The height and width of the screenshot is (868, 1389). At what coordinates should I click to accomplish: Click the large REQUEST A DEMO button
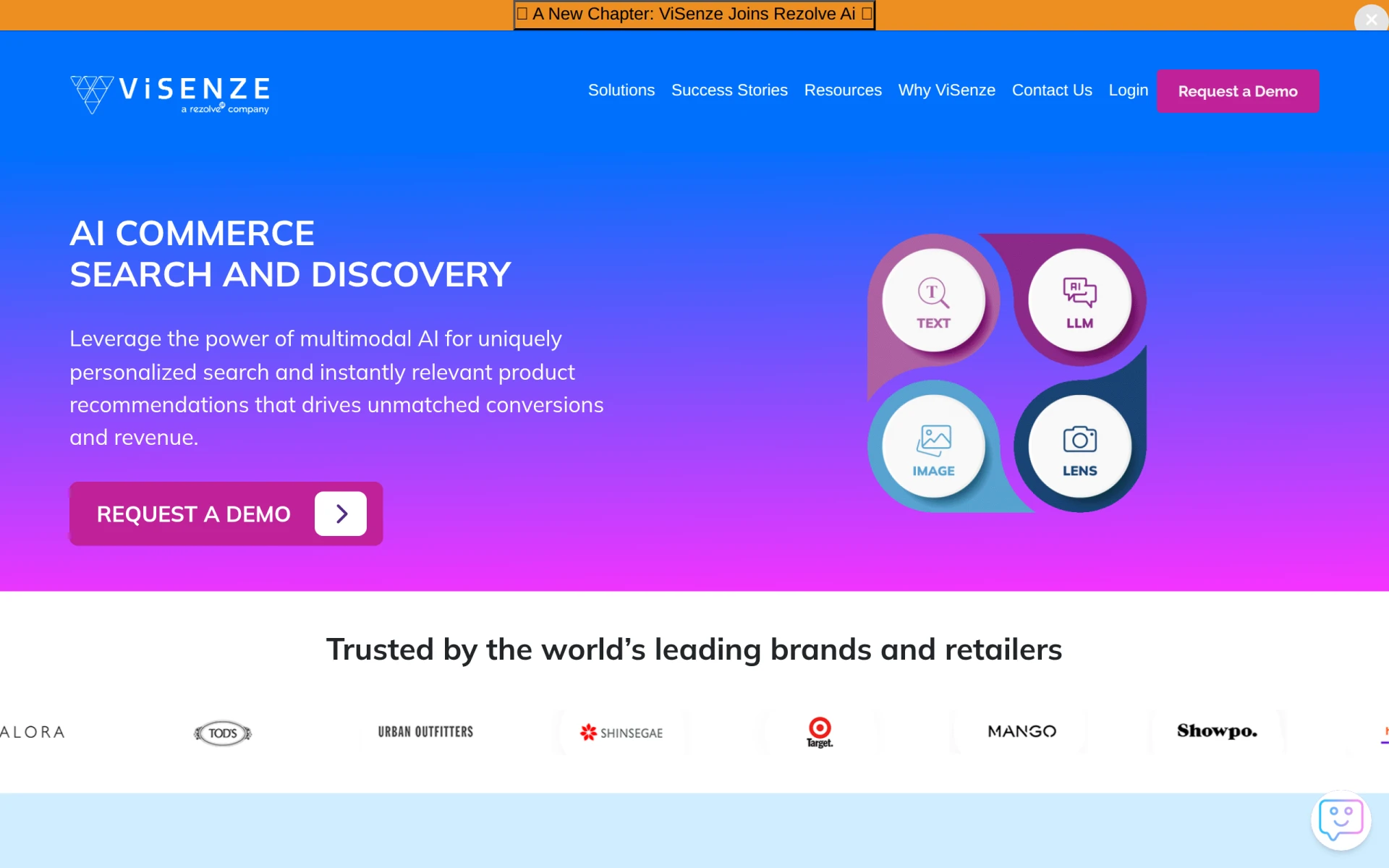(226, 514)
